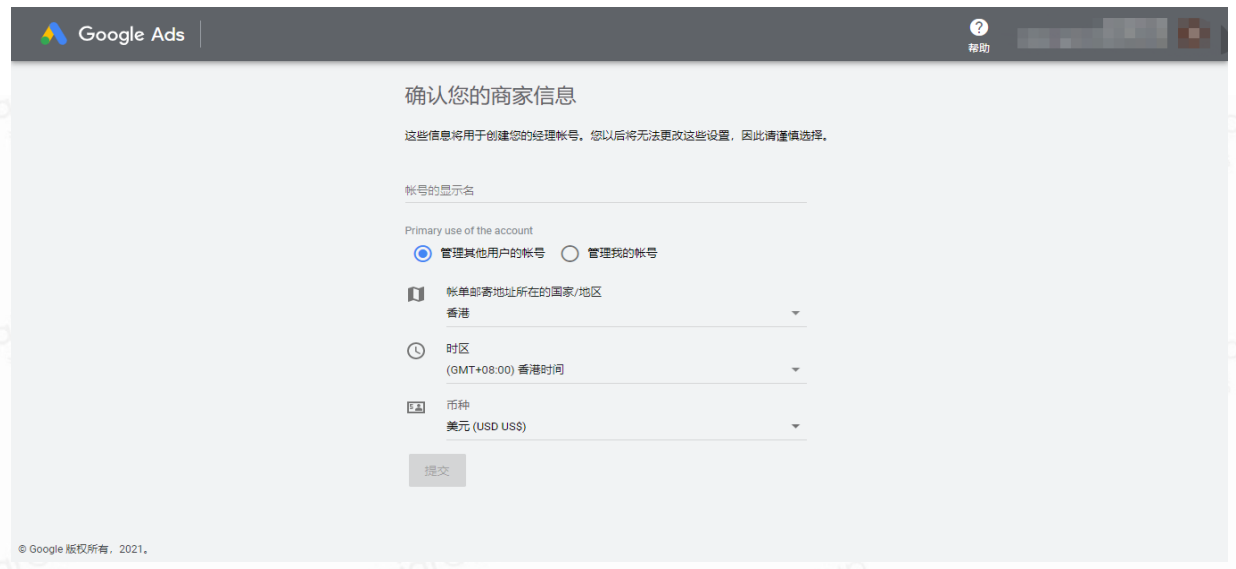This screenshot has width=1236, height=569.
Task: Focus the 帐号的显示名 input field
Action: tap(605, 190)
